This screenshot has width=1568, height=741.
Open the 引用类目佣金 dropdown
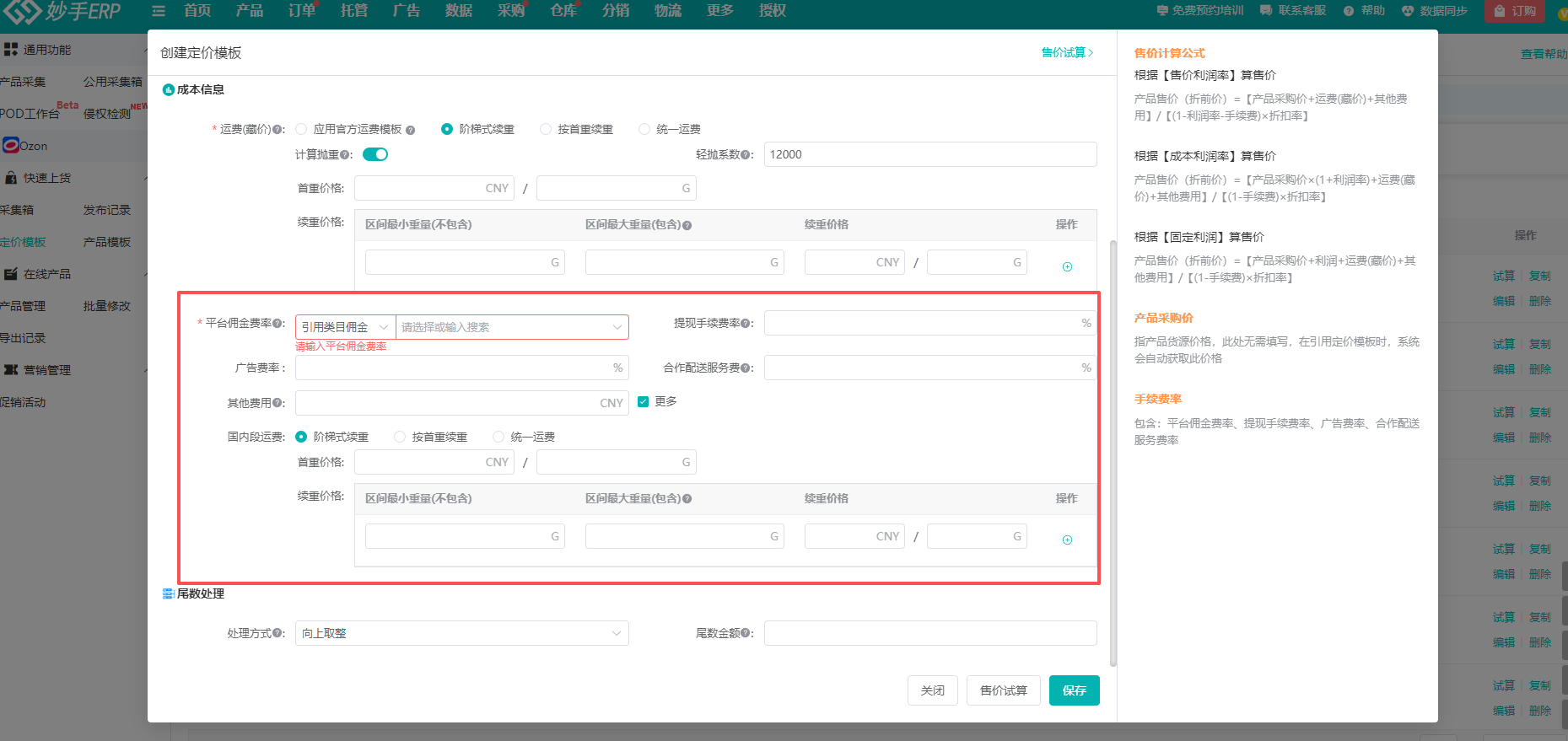[345, 327]
